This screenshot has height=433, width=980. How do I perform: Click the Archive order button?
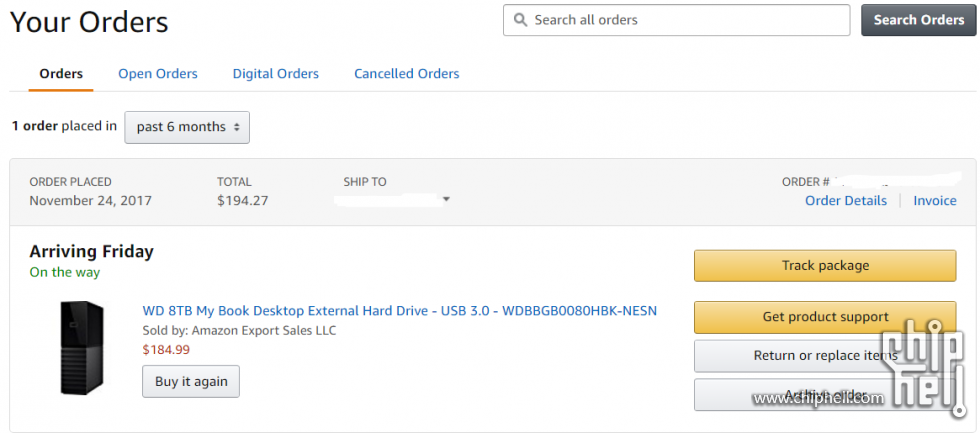click(825, 394)
